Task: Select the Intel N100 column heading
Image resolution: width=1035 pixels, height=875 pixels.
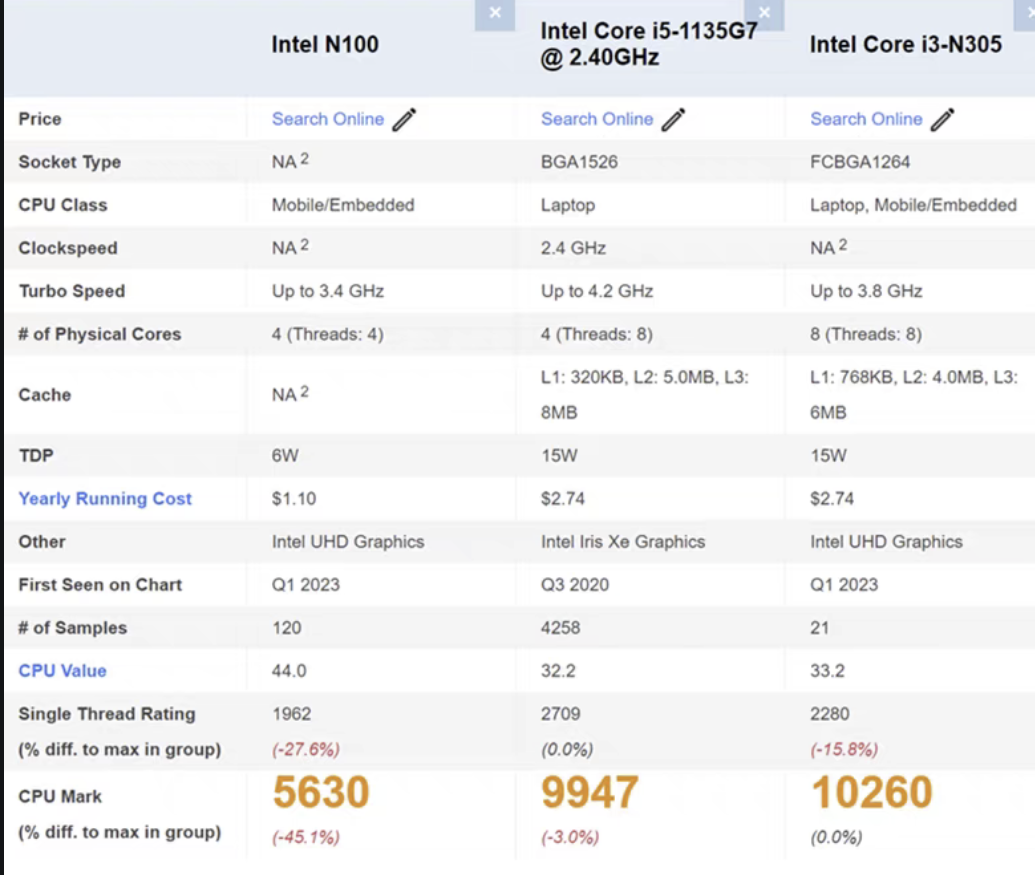Action: 325,44
